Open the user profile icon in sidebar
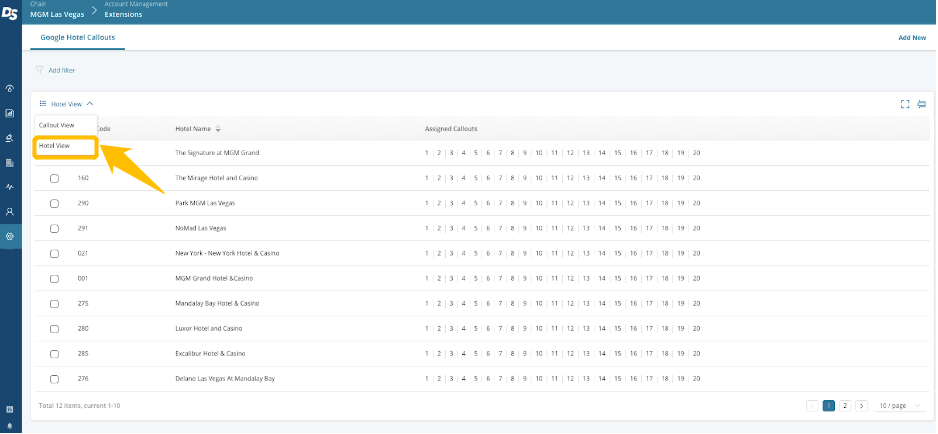 click(x=10, y=211)
